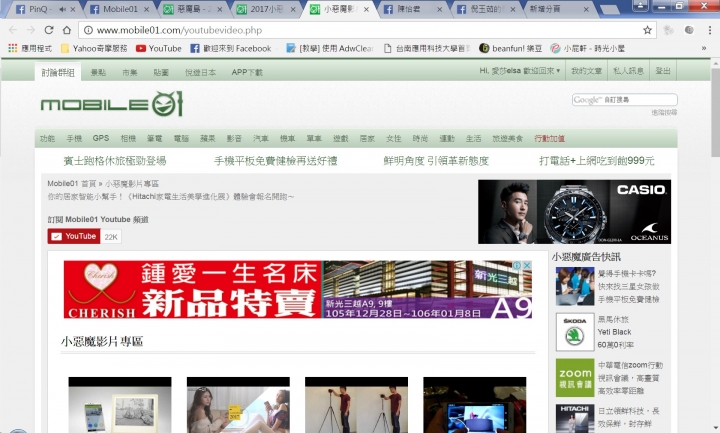The width and height of the screenshot is (720, 433).
Task: Click the Mobile01 logo
Action: tap(112, 104)
